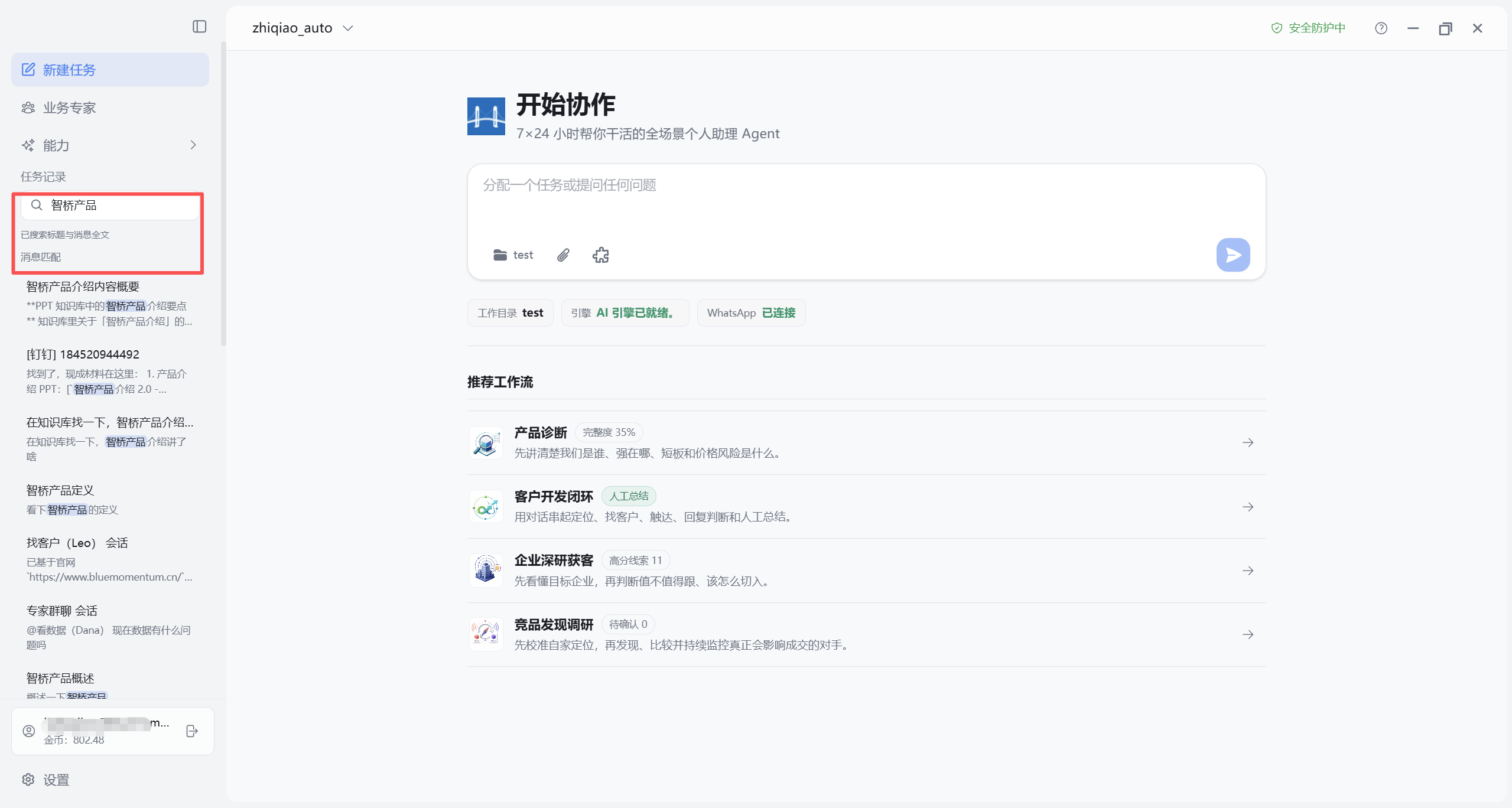Click the 能力 sparkle icon
Image resolution: width=1512 pixels, height=808 pixels.
[28, 145]
